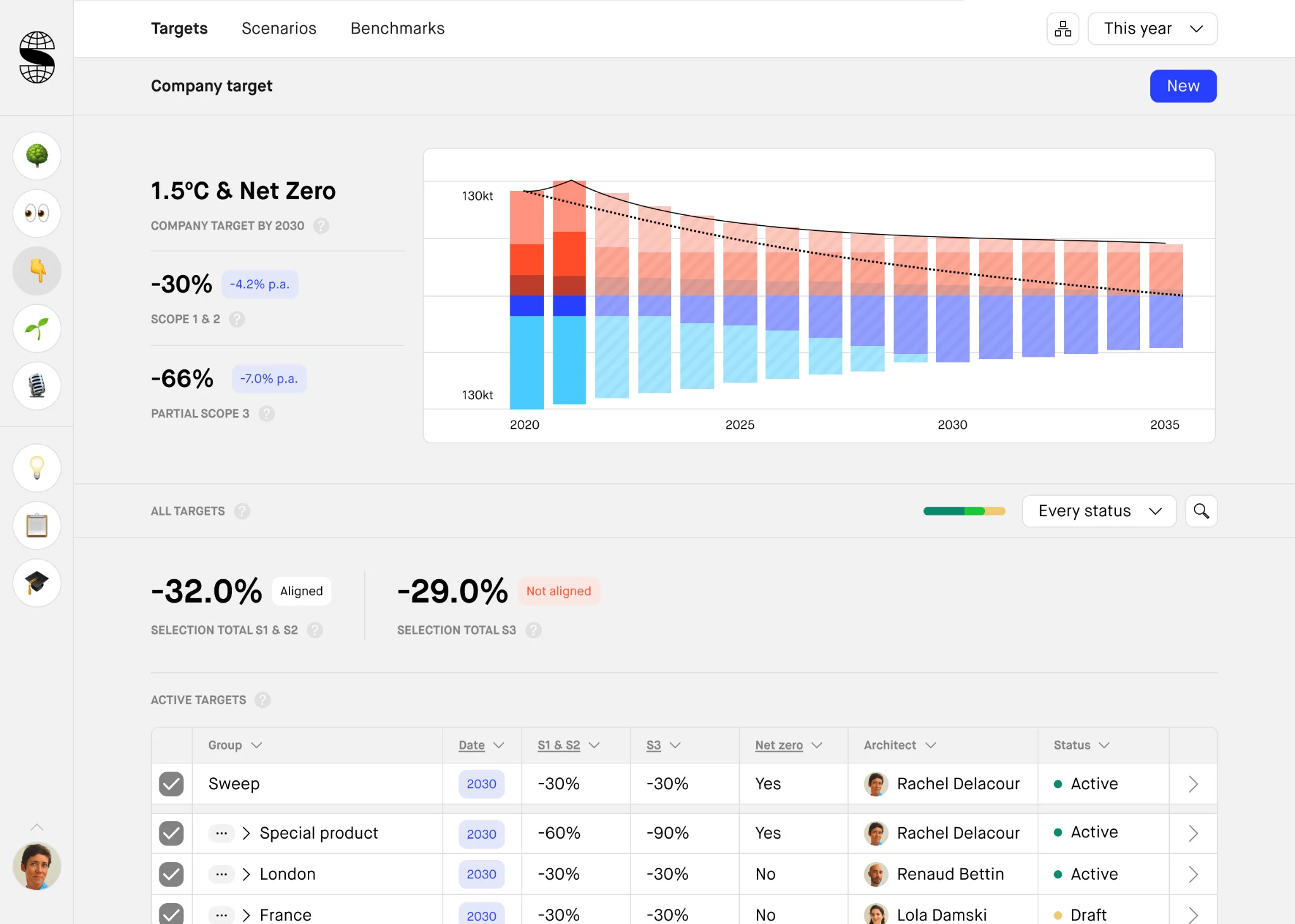1295x924 pixels.
Task: Open the microphone sidebar icon
Action: coord(37,386)
